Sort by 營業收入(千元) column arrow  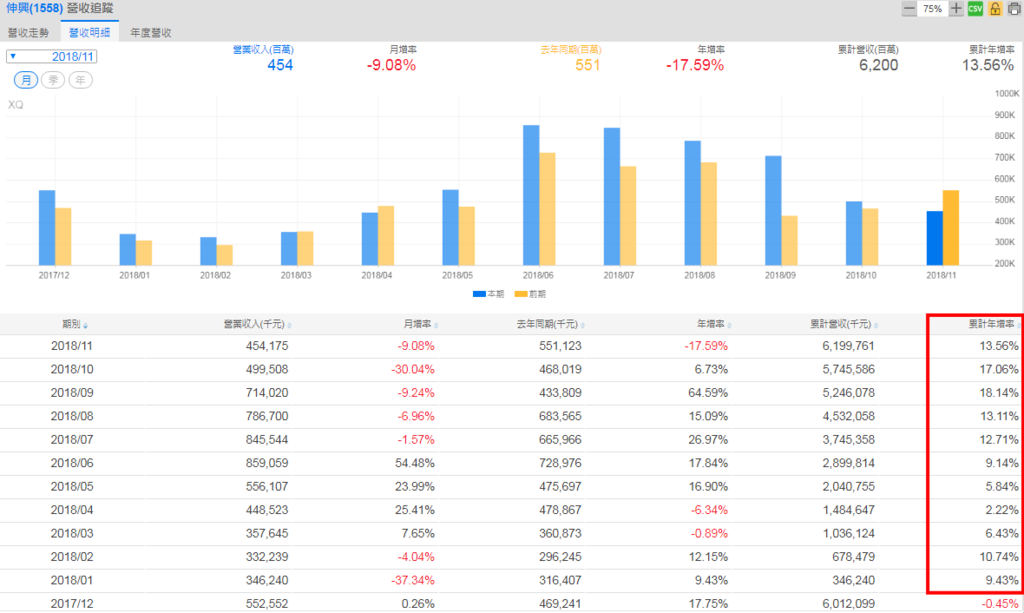(x=289, y=325)
